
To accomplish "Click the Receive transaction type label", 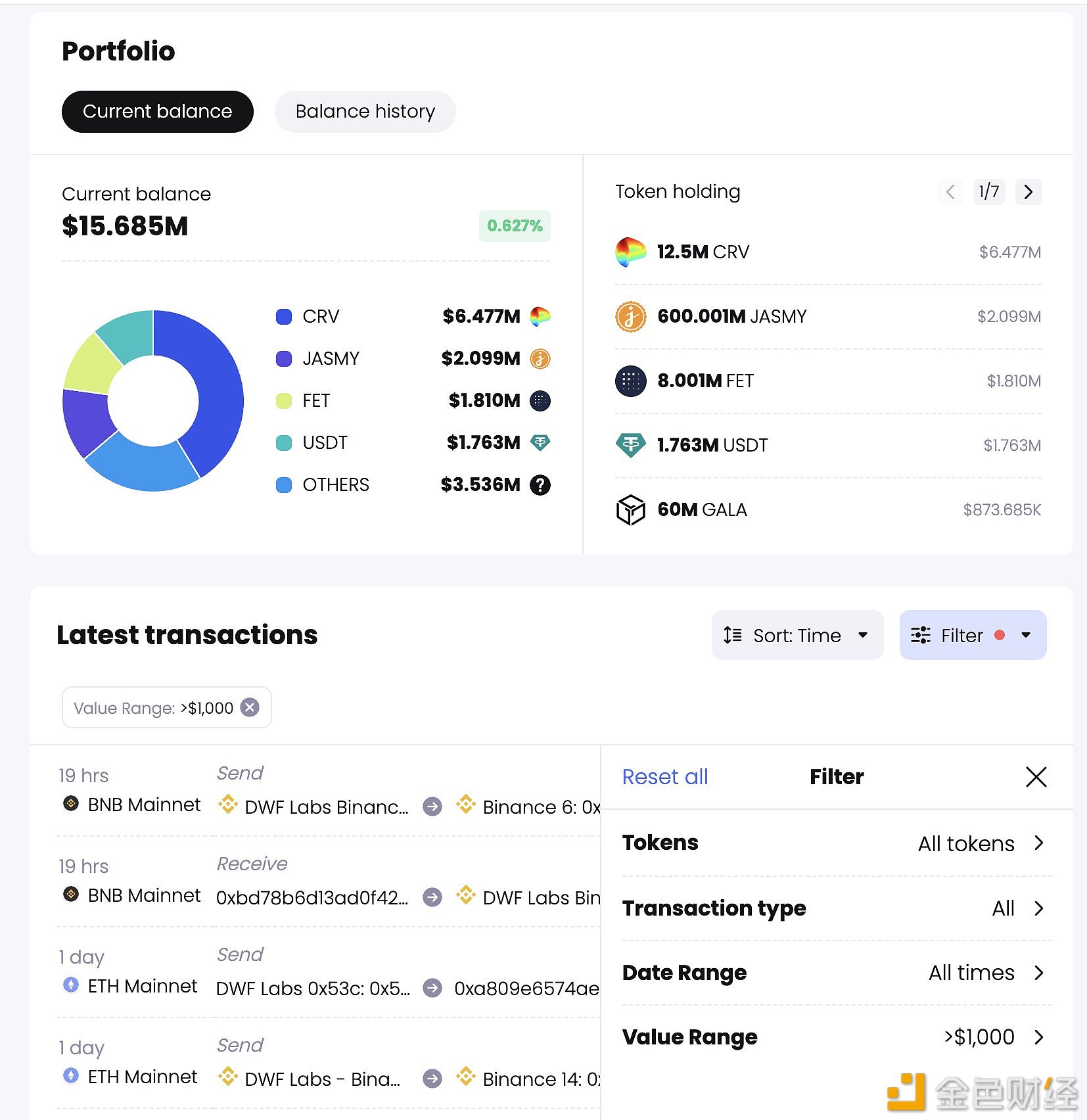I will 252,864.
